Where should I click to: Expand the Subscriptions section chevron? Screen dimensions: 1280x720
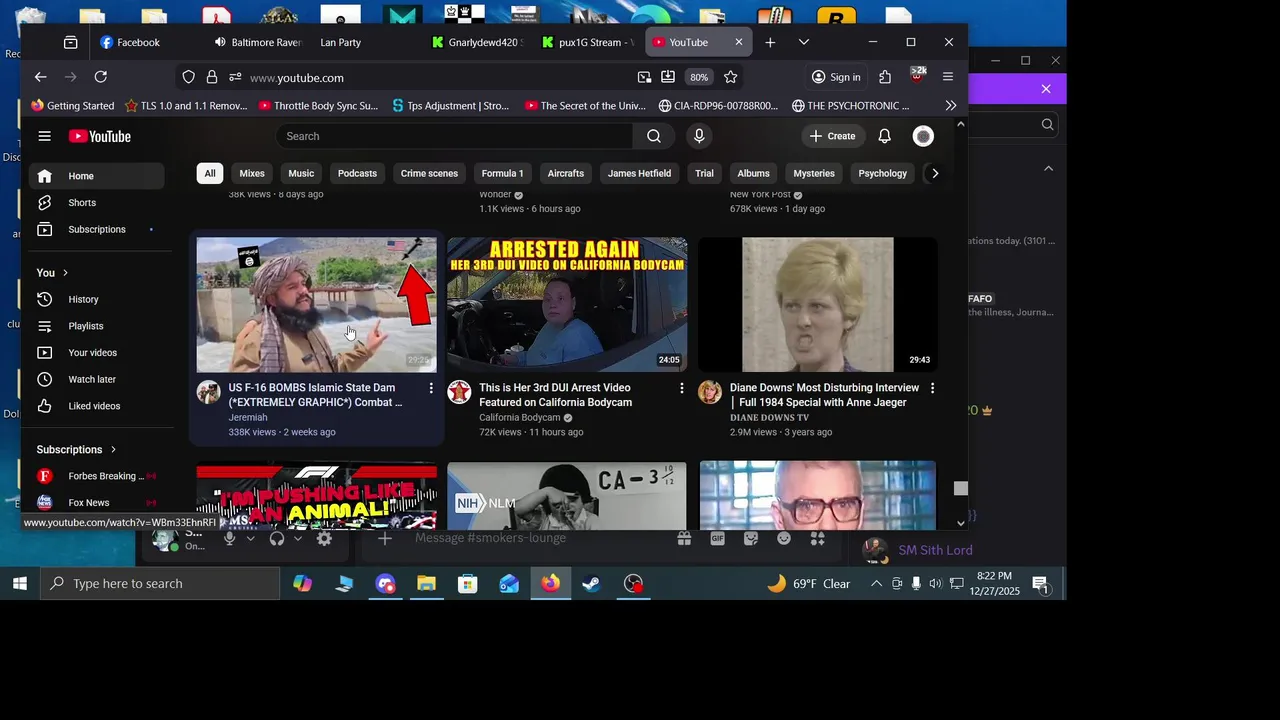pos(113,450)
